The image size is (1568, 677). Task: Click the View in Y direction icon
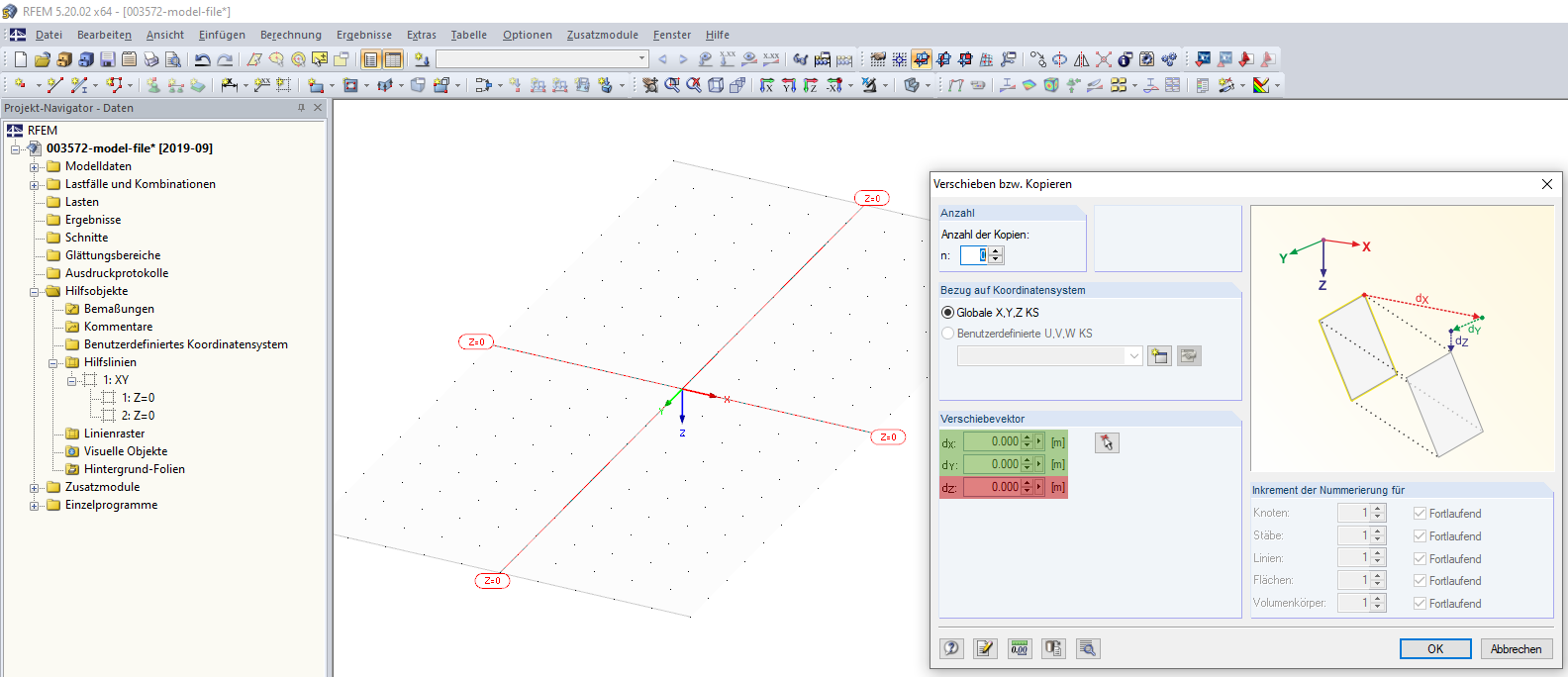click(789, 85)
